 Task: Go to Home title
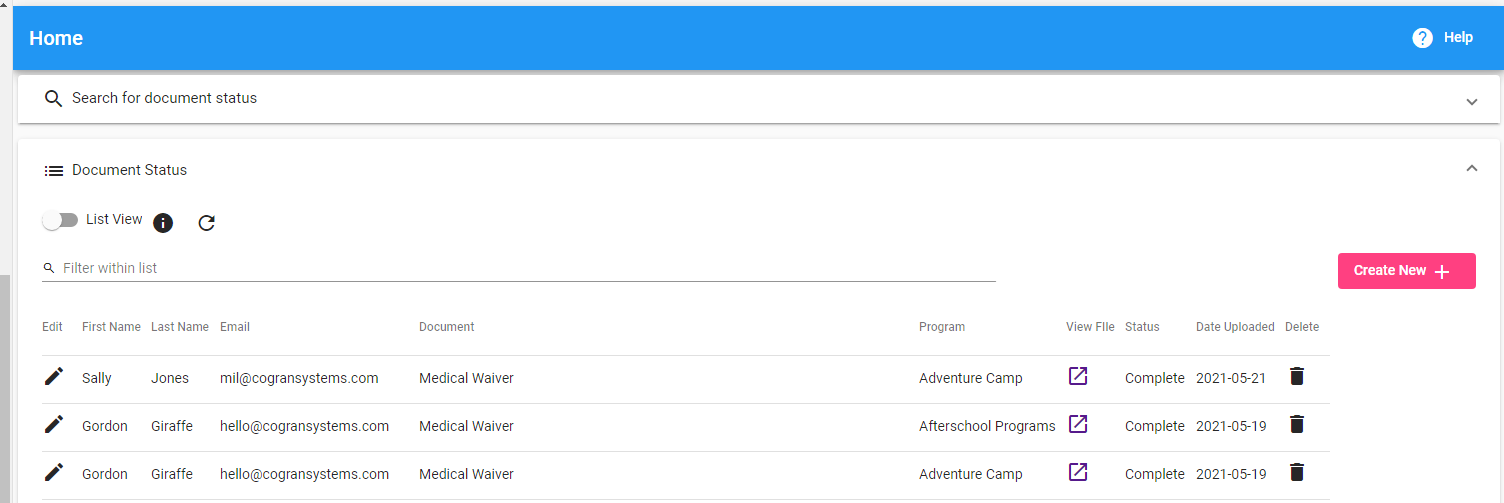click(56, 38)
